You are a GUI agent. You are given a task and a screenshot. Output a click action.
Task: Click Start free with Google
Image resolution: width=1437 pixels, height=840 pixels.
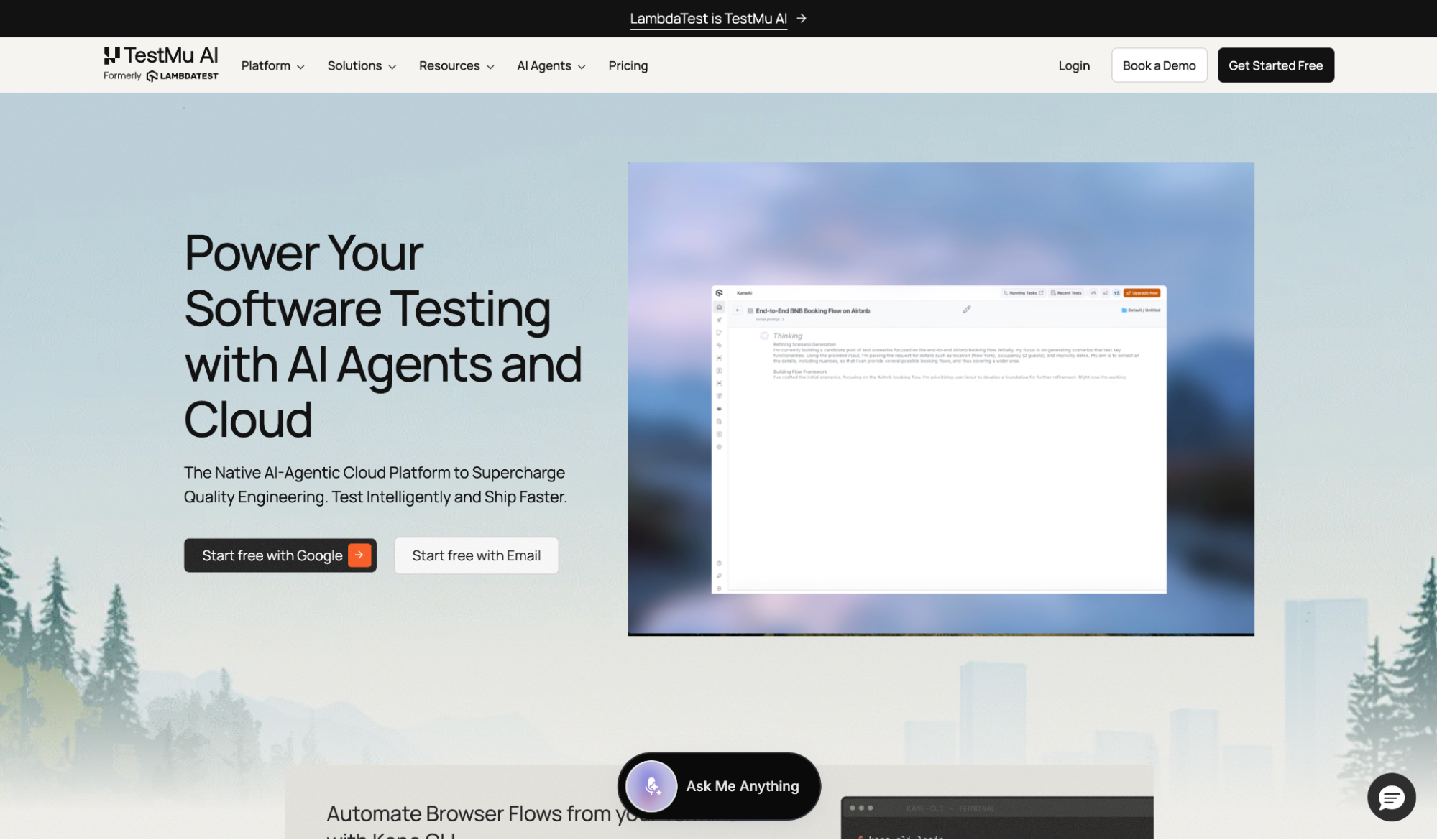click(x=280, y=555)
